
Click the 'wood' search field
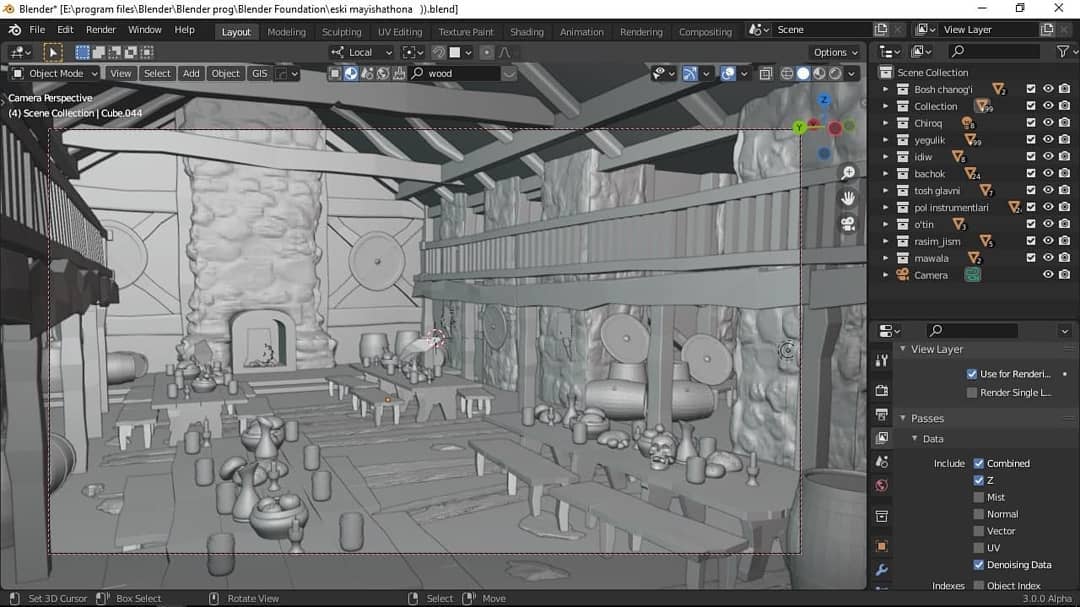click(455, 74)
